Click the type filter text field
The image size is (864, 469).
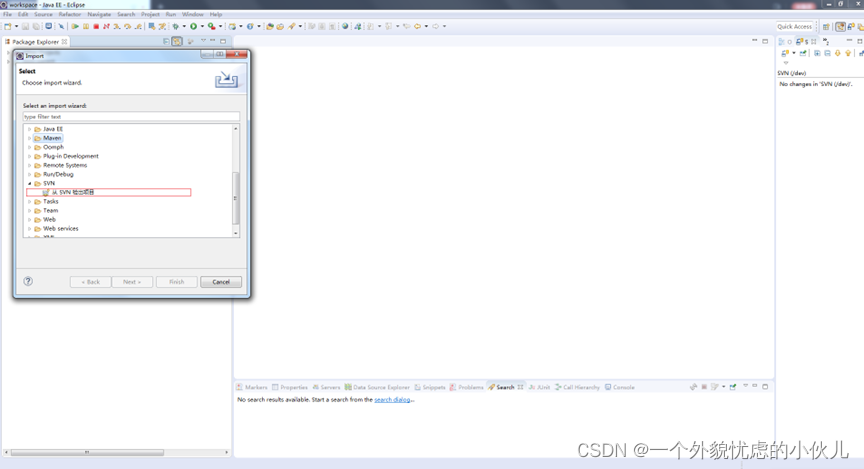[131, 117]
